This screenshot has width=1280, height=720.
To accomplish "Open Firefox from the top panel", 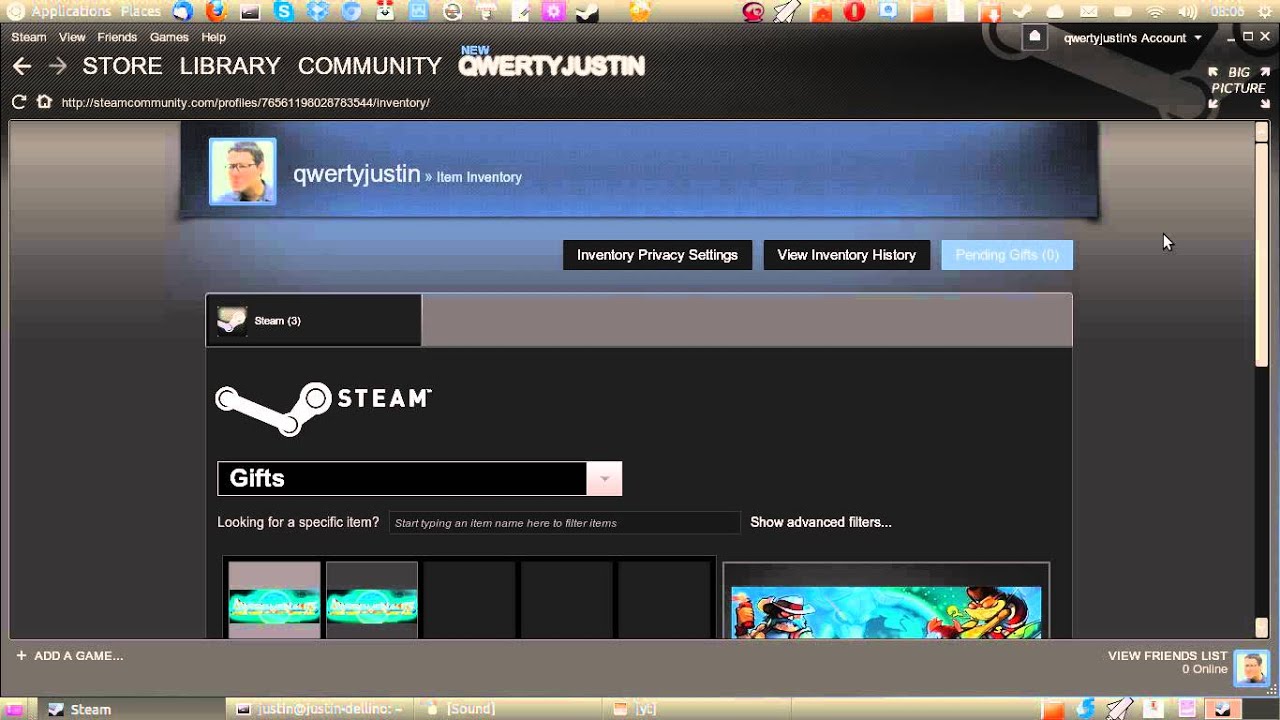I will click(216, 12).
